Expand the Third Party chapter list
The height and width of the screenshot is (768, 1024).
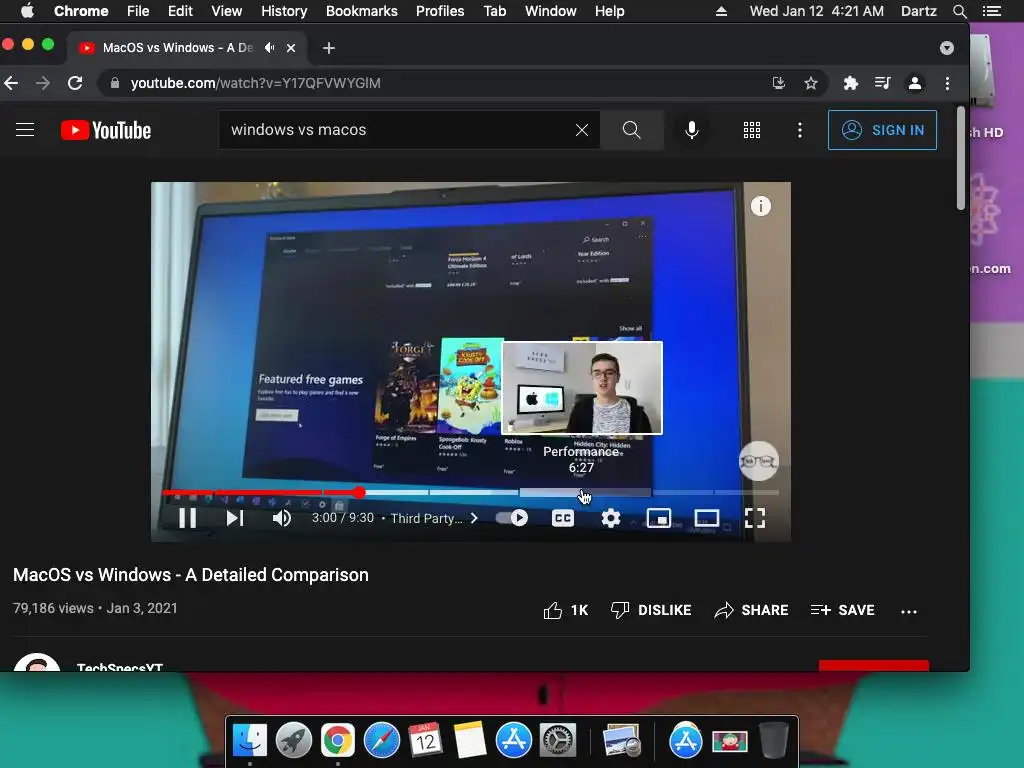coord(434,518)
